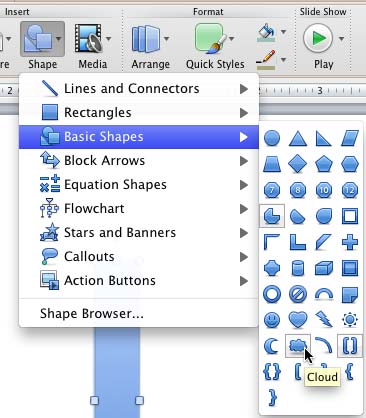Open the Flowchart shapes submenu
The image size is (366, 418).
pos(139,209)
